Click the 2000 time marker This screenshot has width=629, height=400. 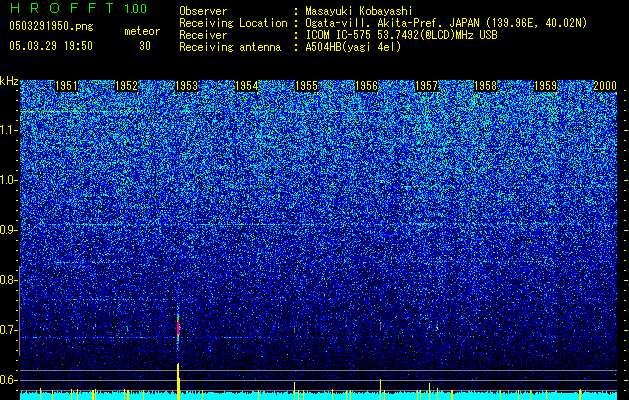(x=605, y=86)
